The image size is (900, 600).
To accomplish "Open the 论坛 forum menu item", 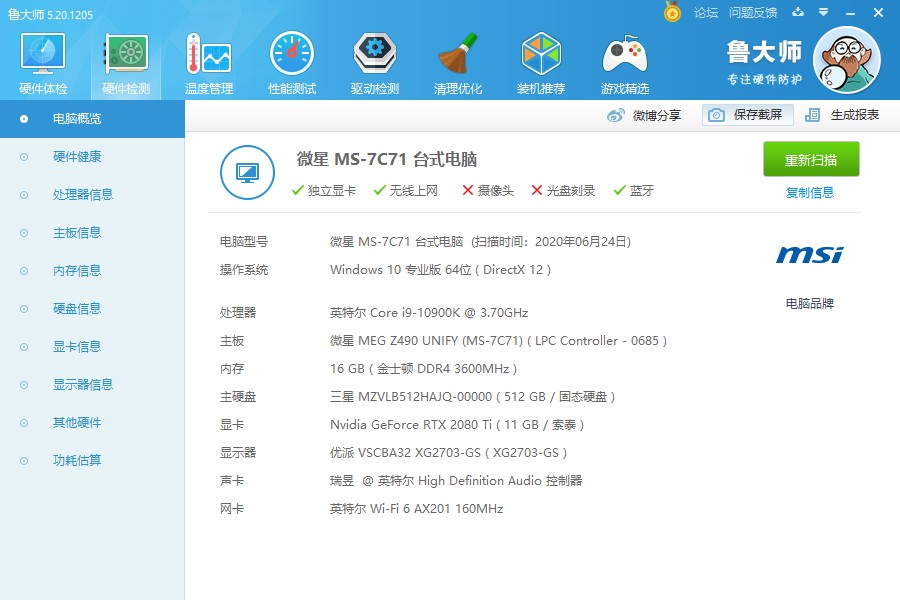I will (702, 13).
